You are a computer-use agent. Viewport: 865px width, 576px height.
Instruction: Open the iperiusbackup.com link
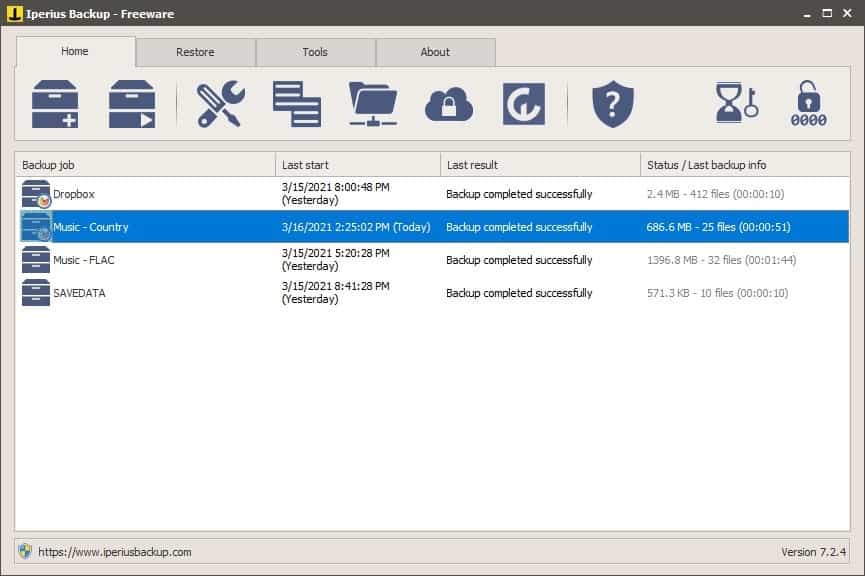coord(115,552)
